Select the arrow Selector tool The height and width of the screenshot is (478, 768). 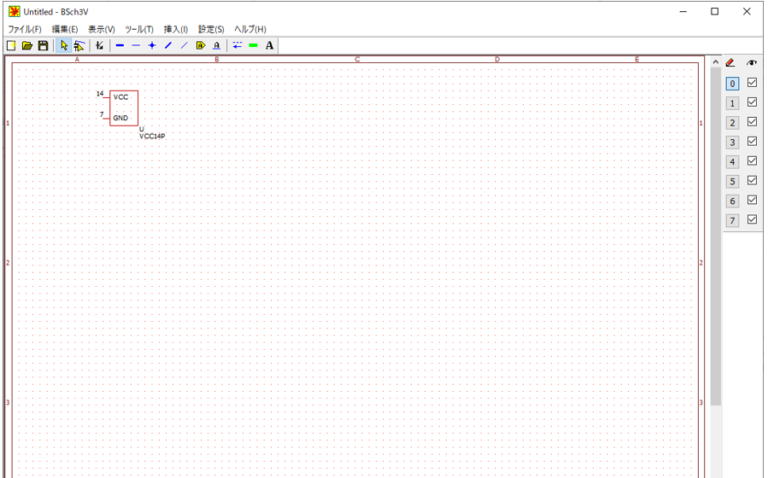click(x=64, y=45)
